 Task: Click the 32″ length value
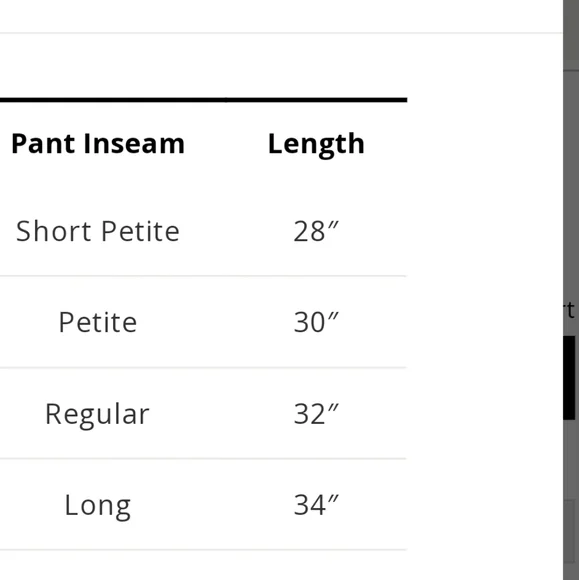coord(316,414)
